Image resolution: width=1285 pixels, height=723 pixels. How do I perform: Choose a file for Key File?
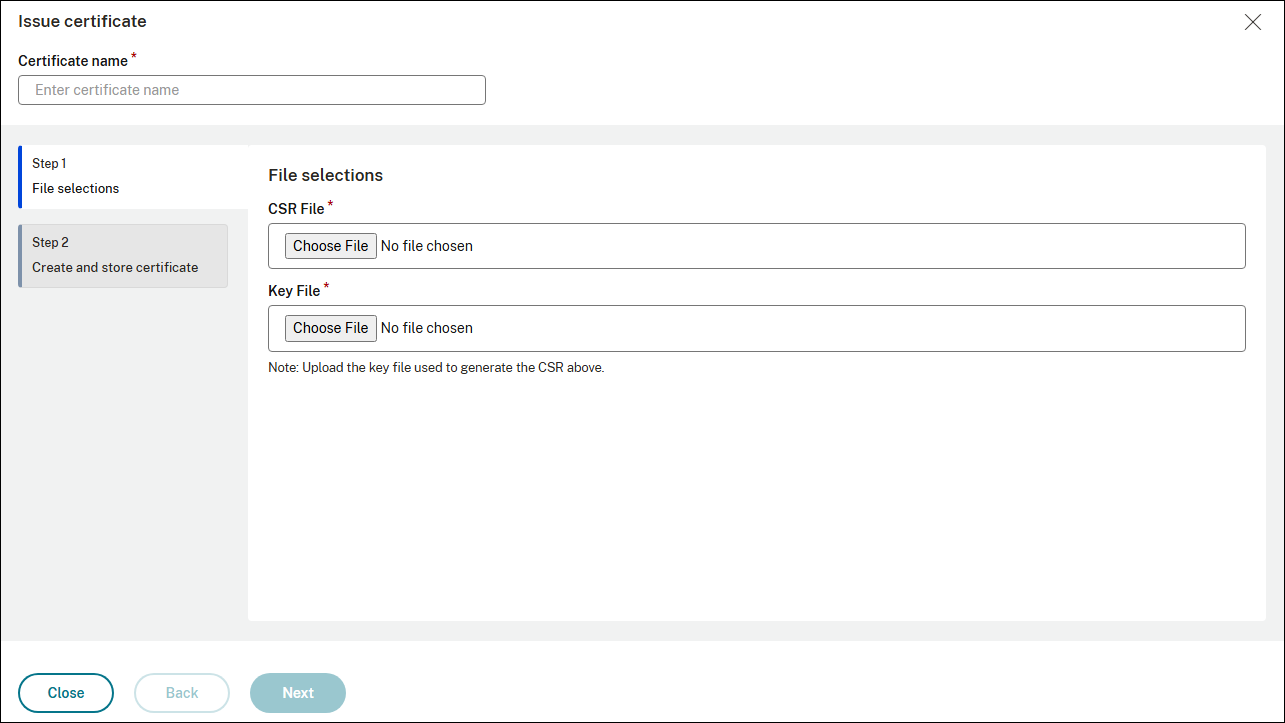[330, 328]
